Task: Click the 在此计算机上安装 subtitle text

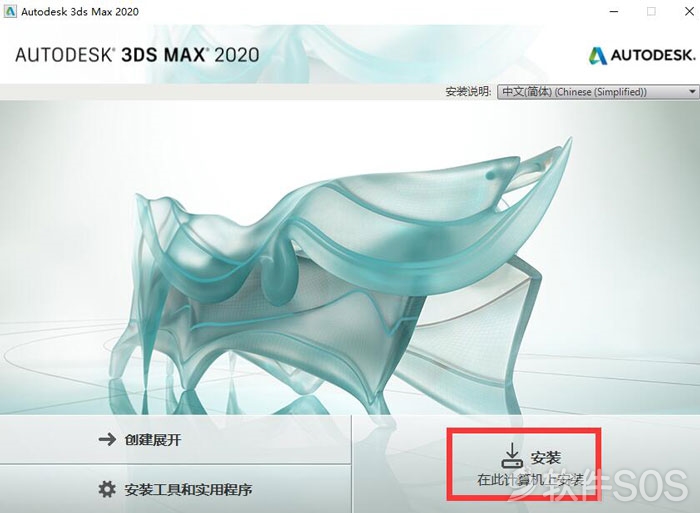Action: tap(530, 480)
